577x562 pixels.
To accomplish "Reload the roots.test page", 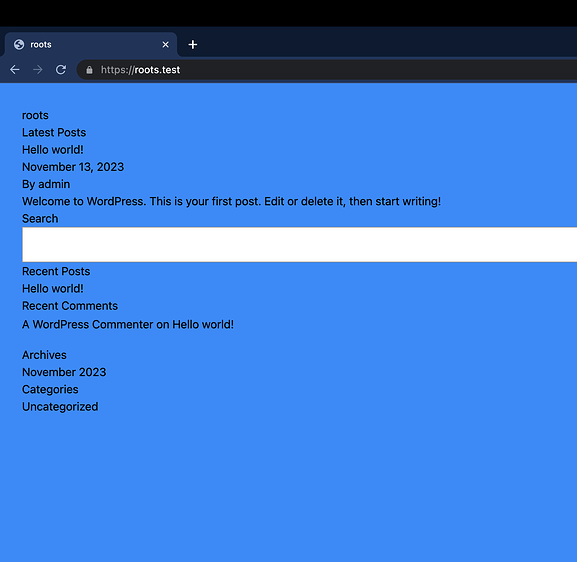I will 61,70.
